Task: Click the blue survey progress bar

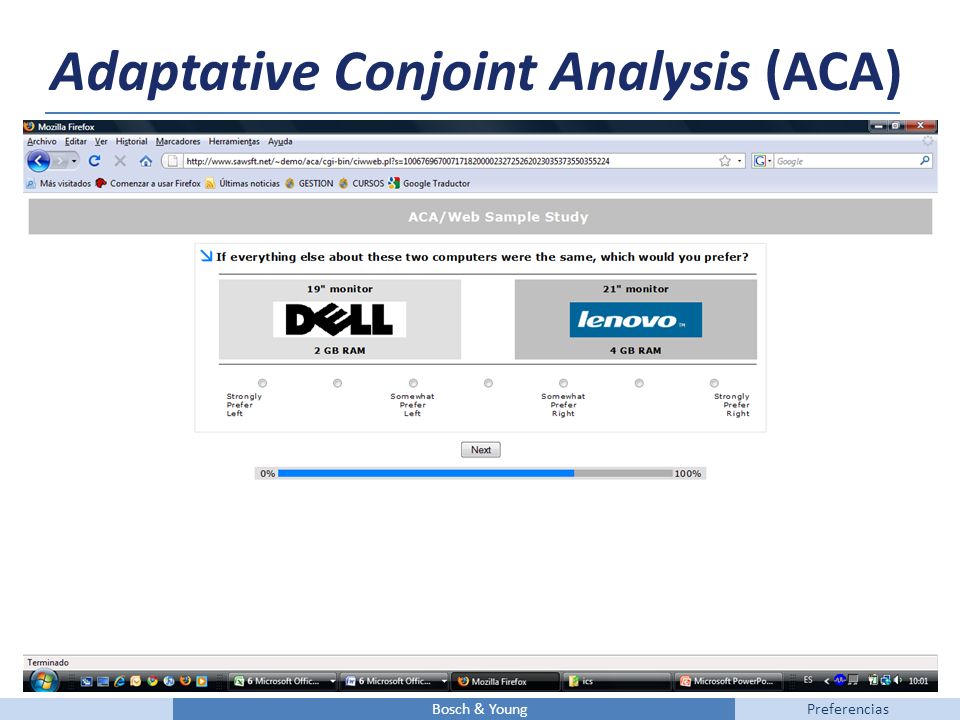Action: pyautogui.click(x=426, y=473)
